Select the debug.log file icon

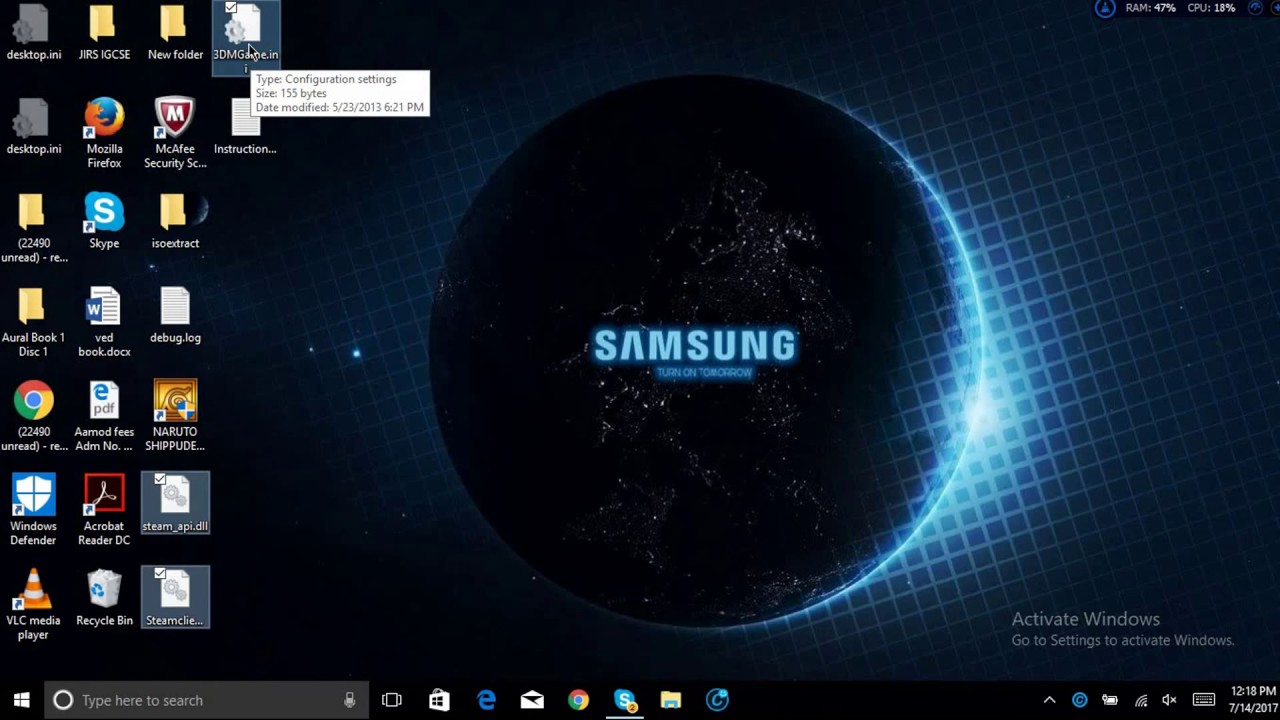click(x=175, y=315)
